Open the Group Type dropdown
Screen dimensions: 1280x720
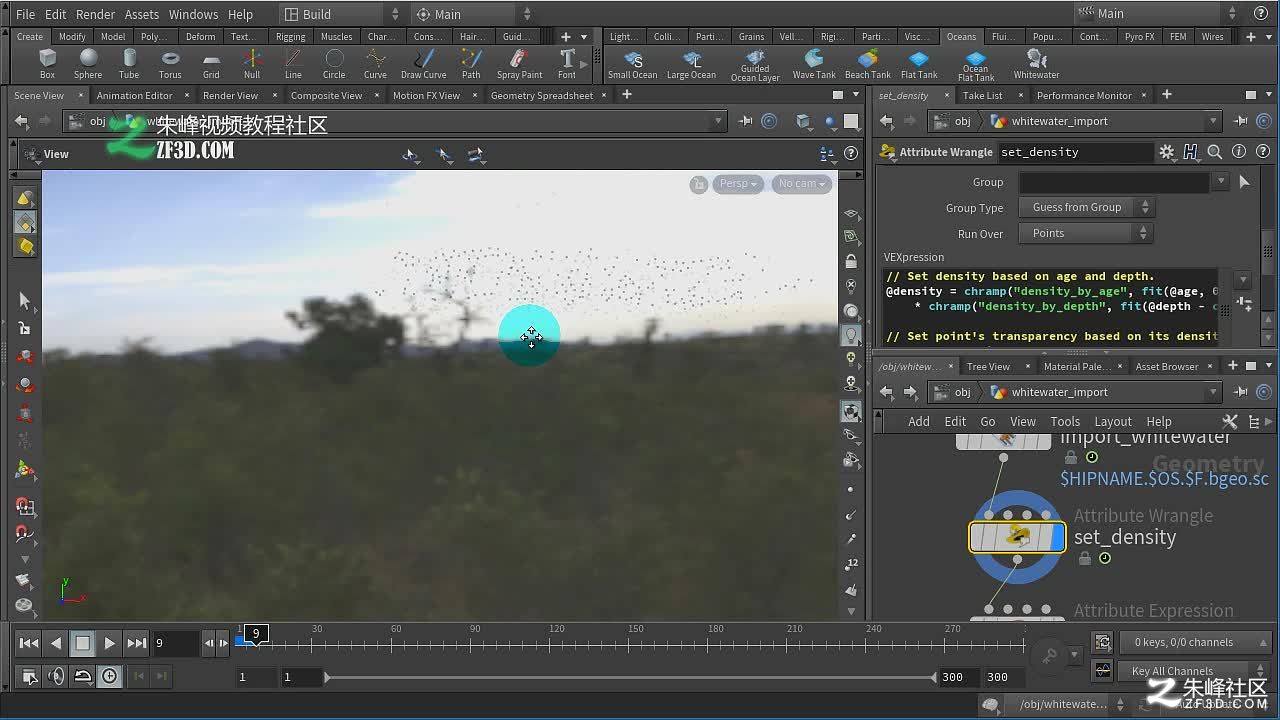pos(1086,207)
